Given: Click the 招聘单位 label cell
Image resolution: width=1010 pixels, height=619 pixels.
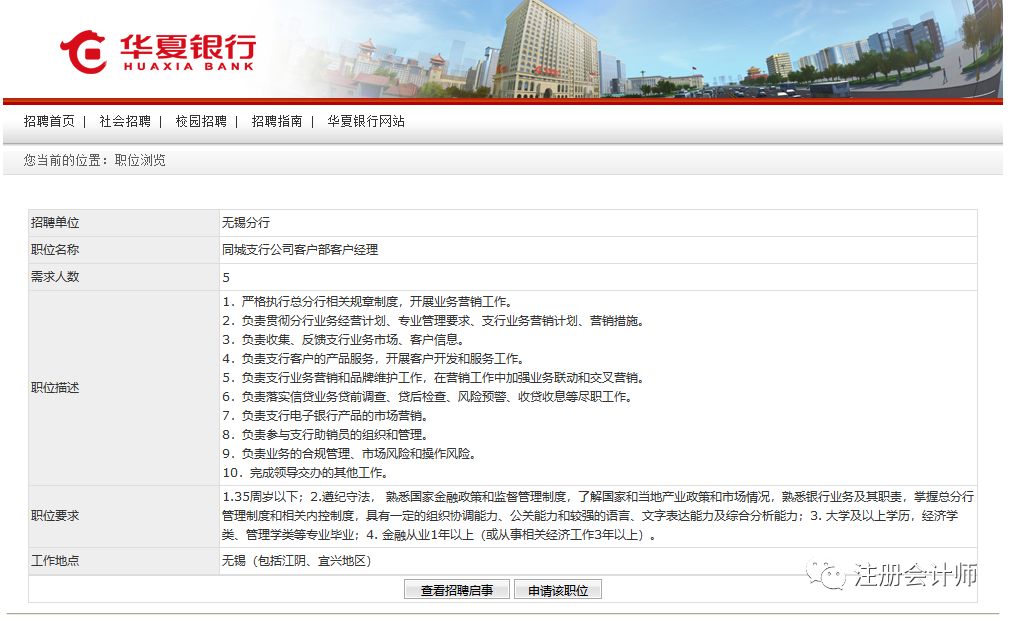Looking at the screenshot, I should coord(124,223).
